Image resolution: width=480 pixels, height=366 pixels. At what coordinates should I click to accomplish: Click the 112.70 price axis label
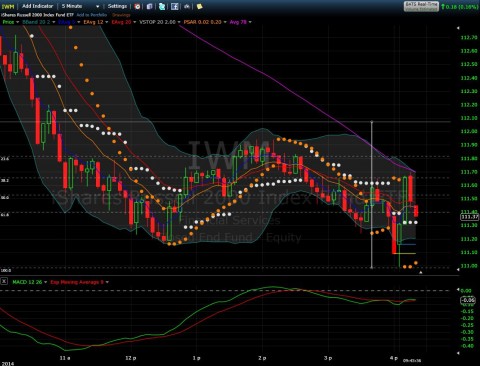469,37
